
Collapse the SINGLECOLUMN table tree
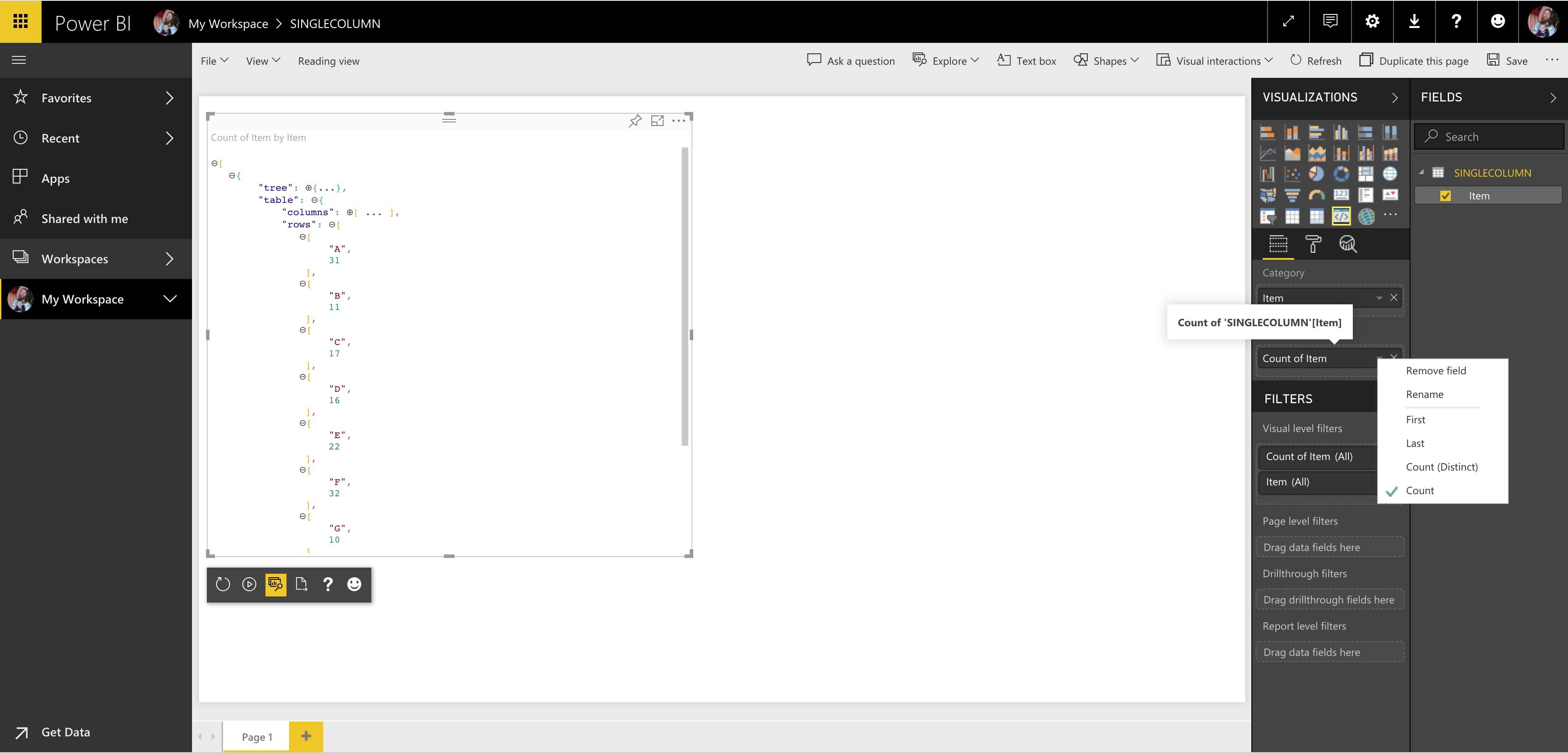1422,173
